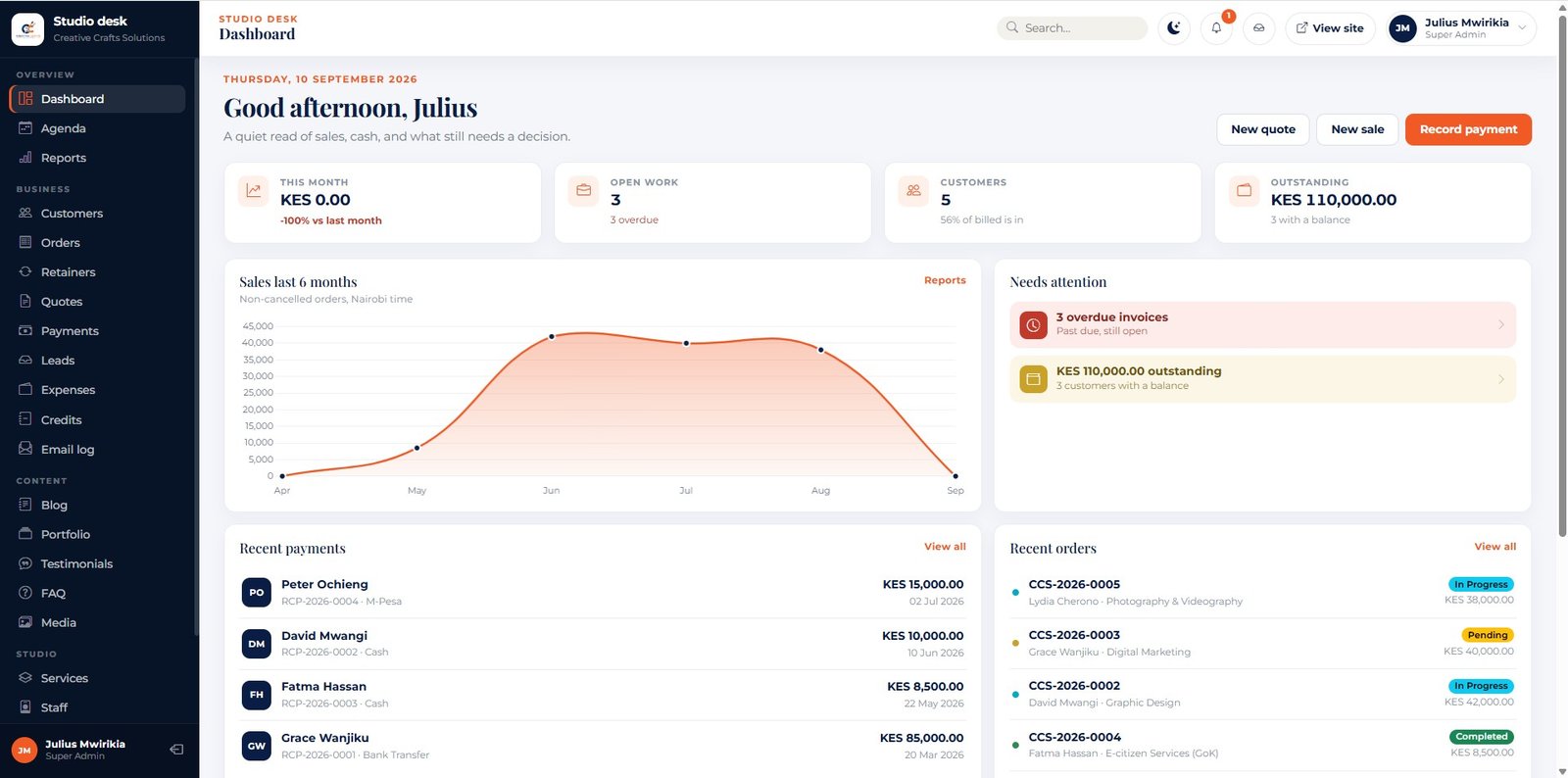
Task: Open Payments from the sidebar
Action: [x=97, y=331]
